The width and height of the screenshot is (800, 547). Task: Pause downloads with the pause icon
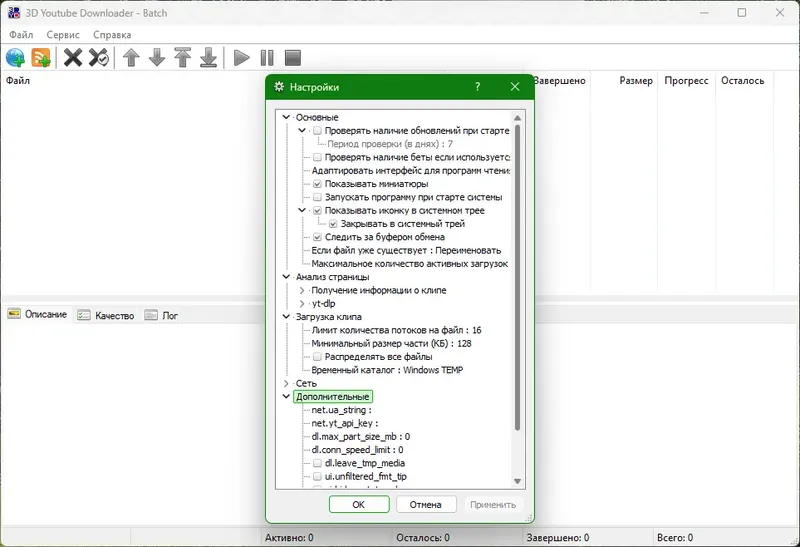267,58
